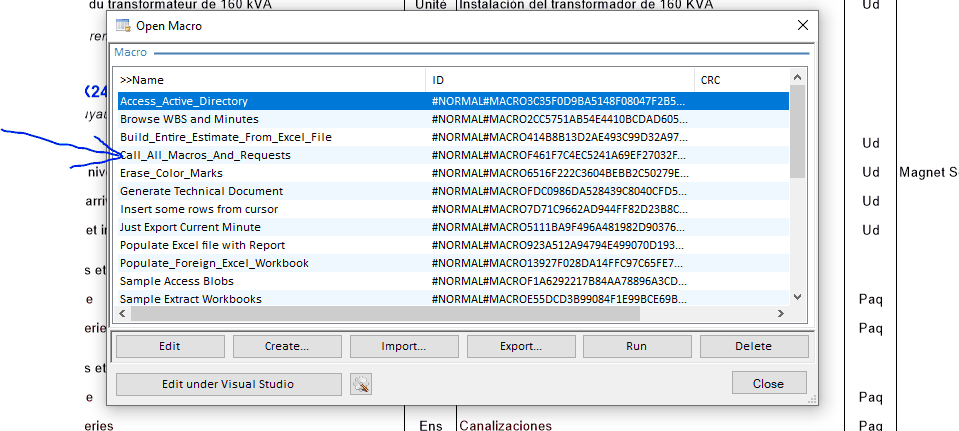Click the Open Macro dialog title icon
Screen dimensions: 959x431
click(x=123, y=25)
